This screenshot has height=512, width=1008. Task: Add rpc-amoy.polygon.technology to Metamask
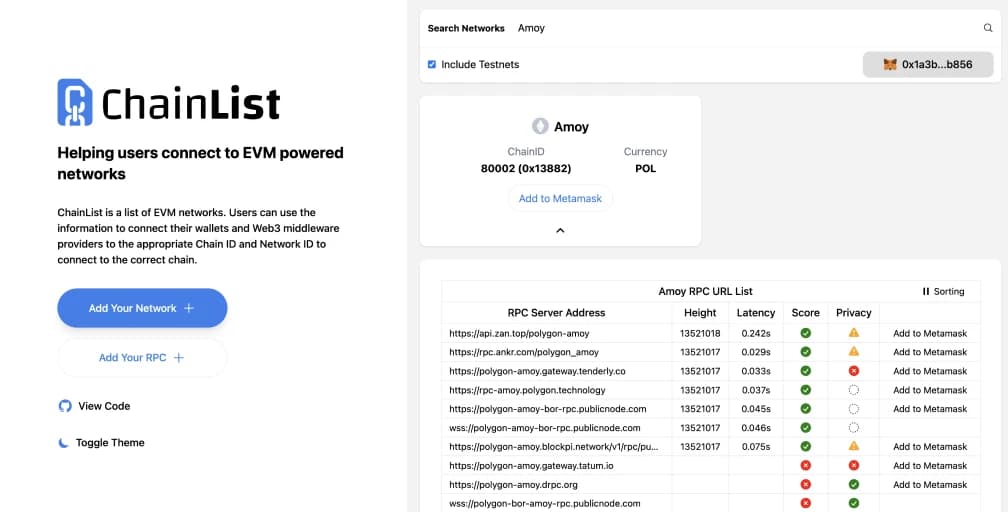click(930, 390)
